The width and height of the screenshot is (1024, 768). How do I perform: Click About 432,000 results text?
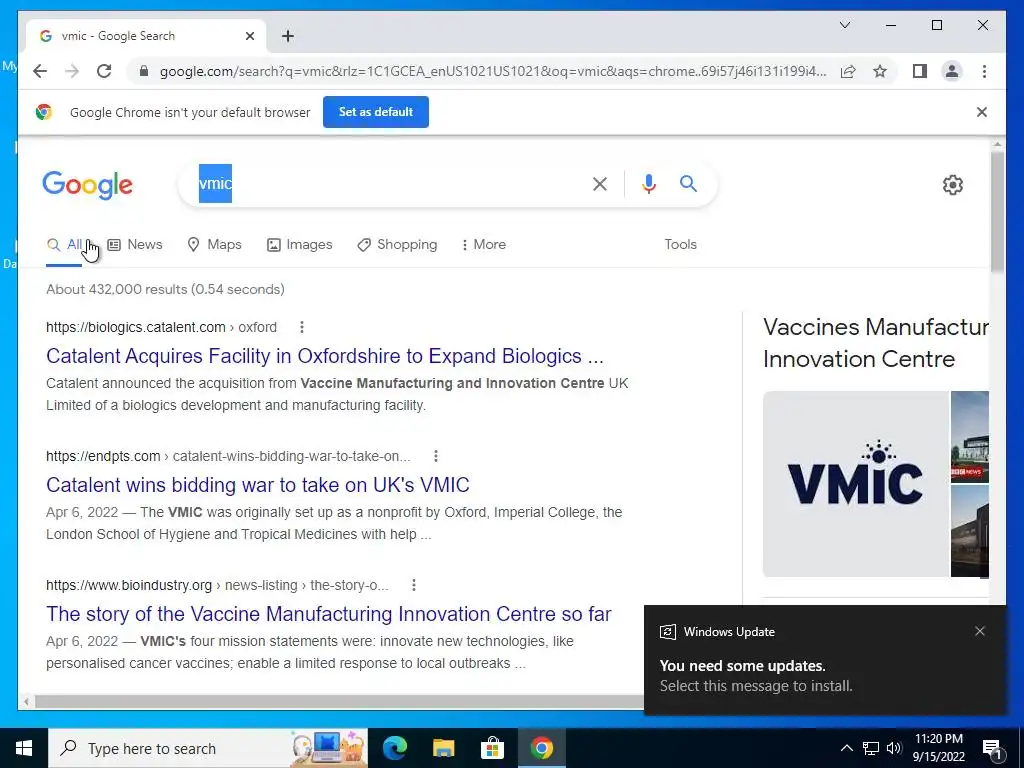165,289
